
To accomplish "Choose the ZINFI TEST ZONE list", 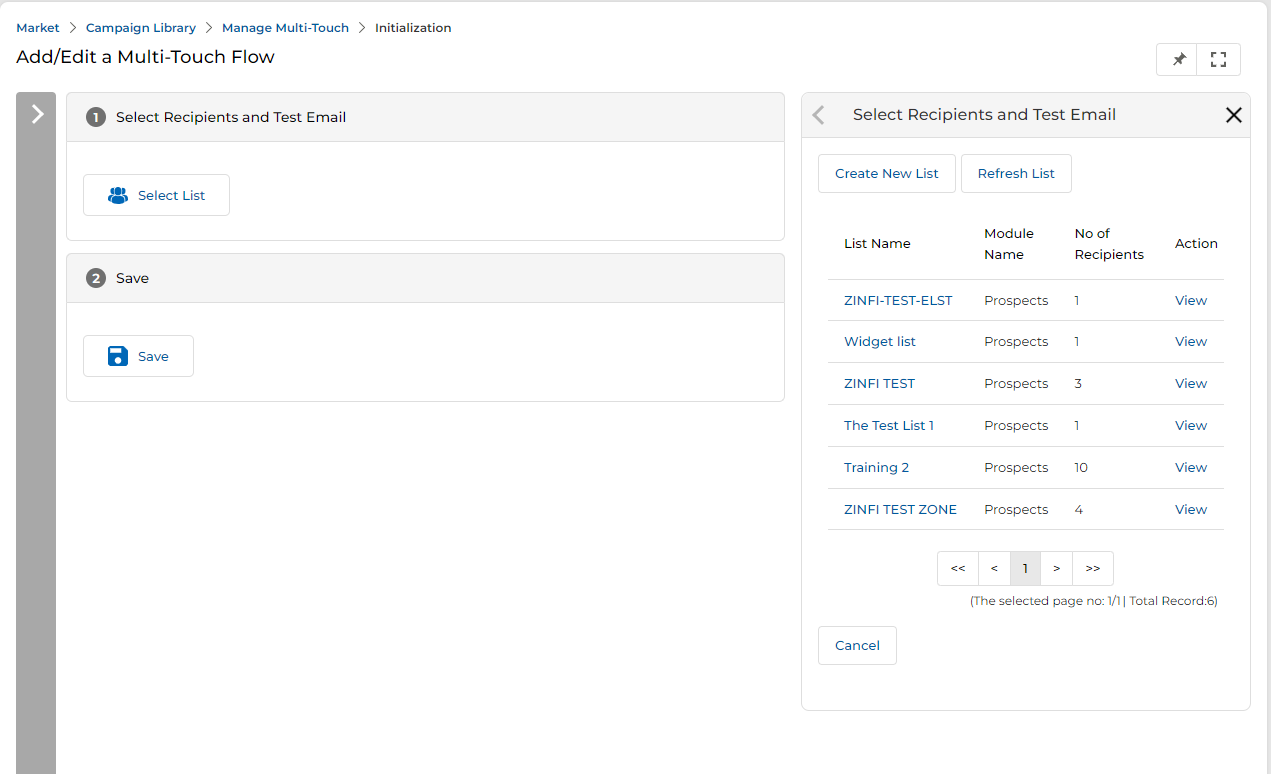I will click(900, 509).
